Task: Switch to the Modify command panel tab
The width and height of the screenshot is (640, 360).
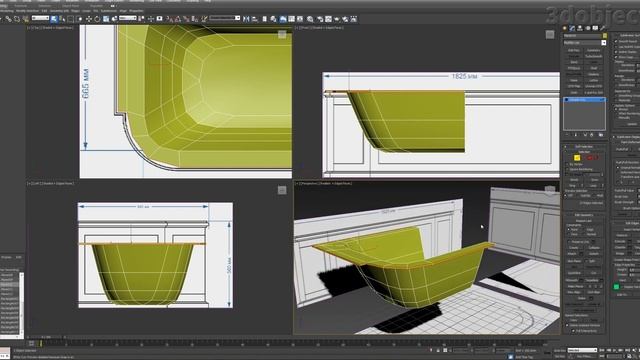Action: (572, 28)
